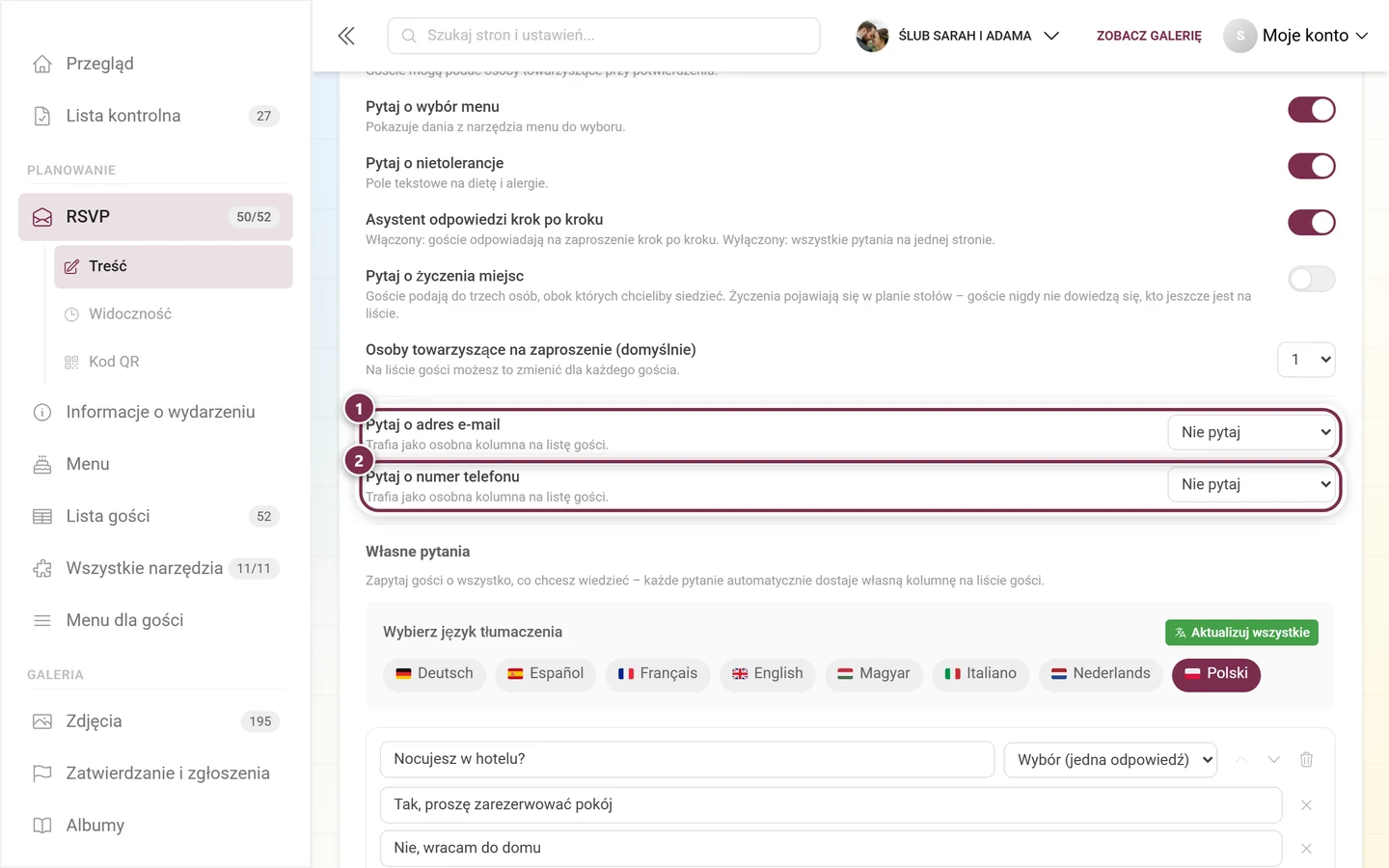Go to Wszystkie narzędzia page

coord(155,569)
